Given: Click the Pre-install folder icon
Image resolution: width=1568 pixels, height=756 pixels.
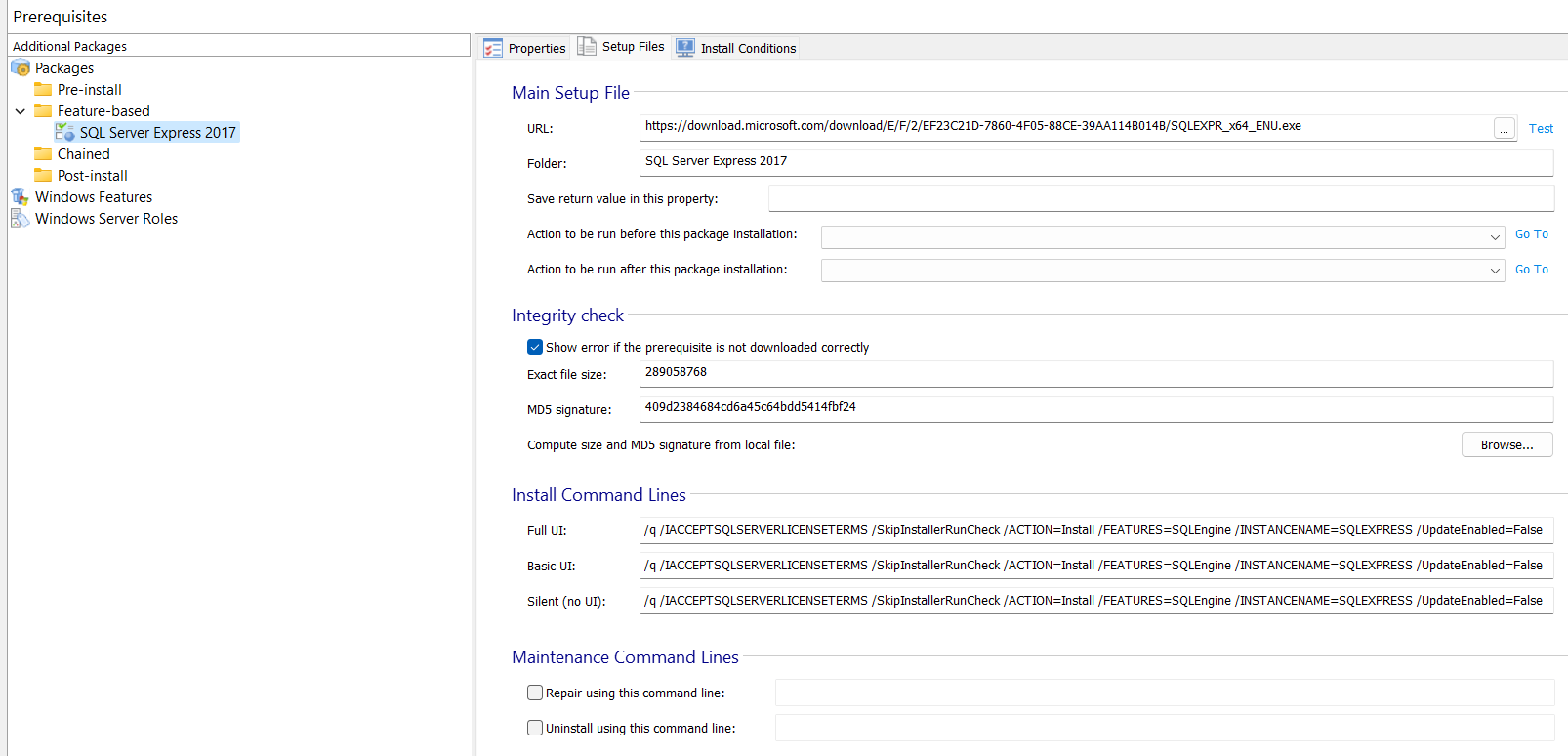Looking at the screenshot, I should point(43,89).
